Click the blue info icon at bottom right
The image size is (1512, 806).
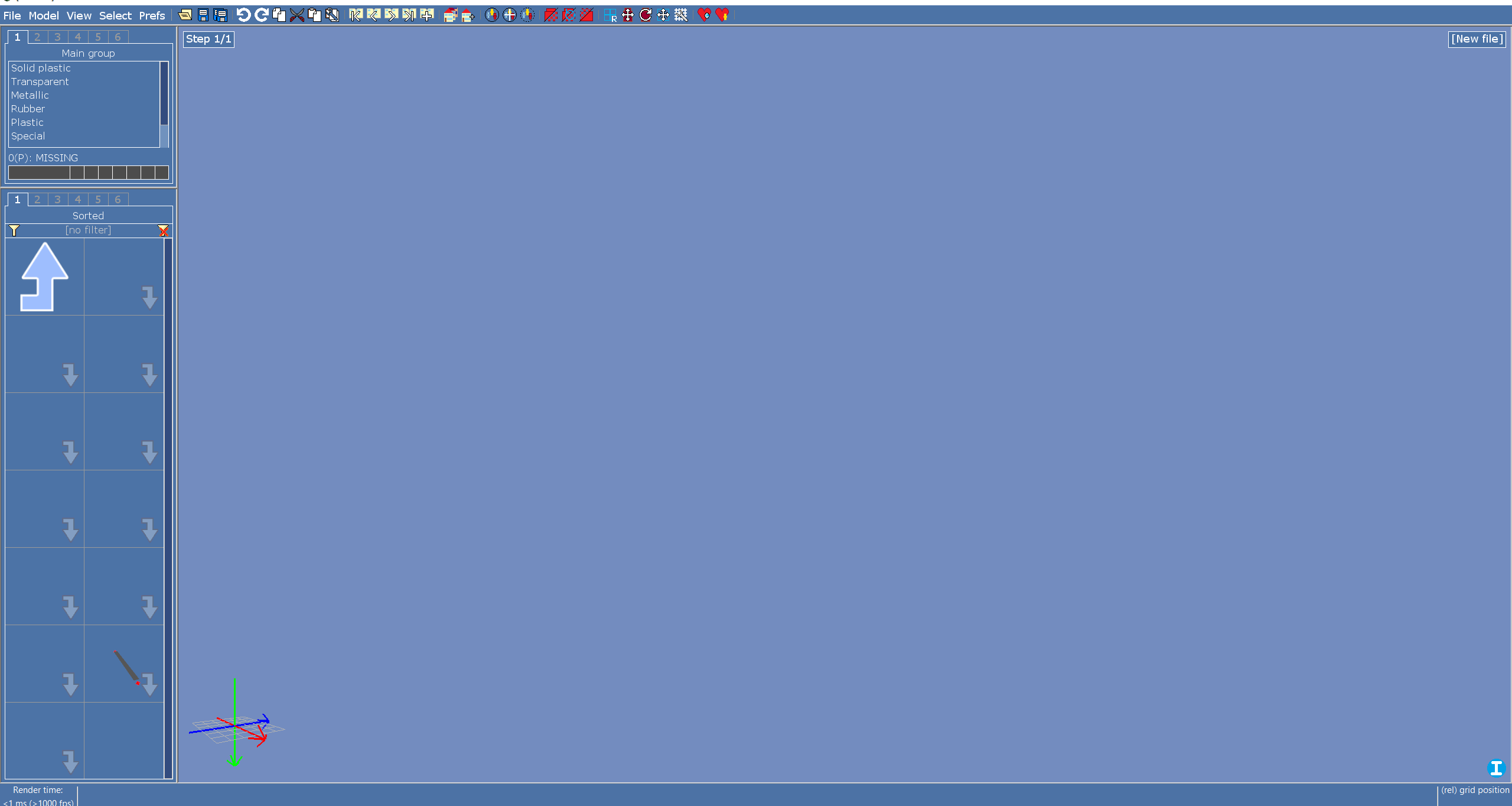tap(1495, 768)
